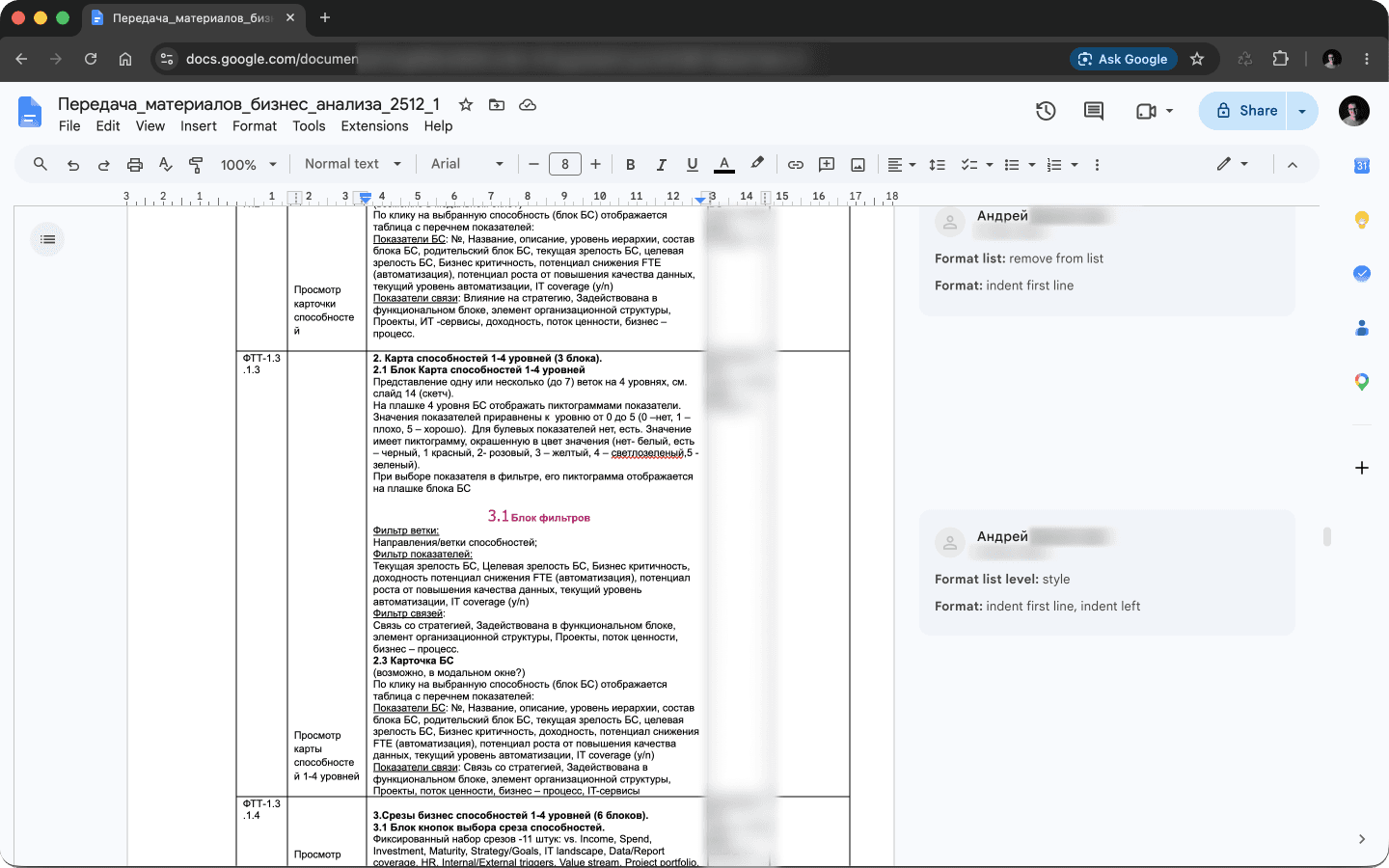Screen dimensions: 1389x868
Task: Open the version history clock icon
Action: pyautogui.click(x=1046, y=111)
